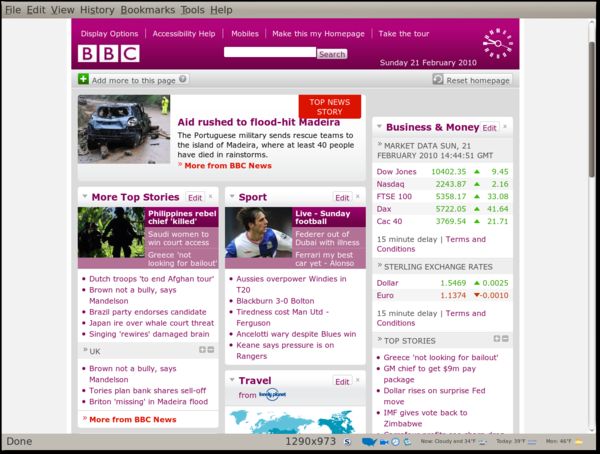This screenshot has width=600, height=454.
Task: Click inside the BBC search field
Action: click(270, 52)
